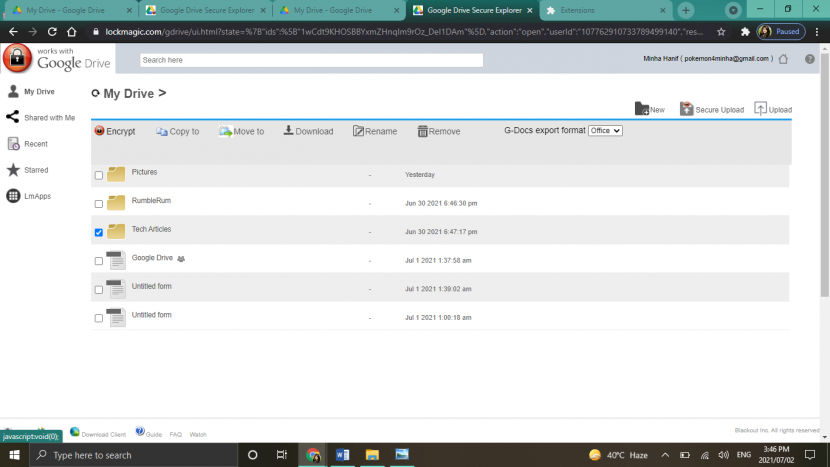The width and height of the screenshot is (830, 467).
Task: Click document icon of Untitled form 1:39:02 am
Action: click(x=116, y=289)
